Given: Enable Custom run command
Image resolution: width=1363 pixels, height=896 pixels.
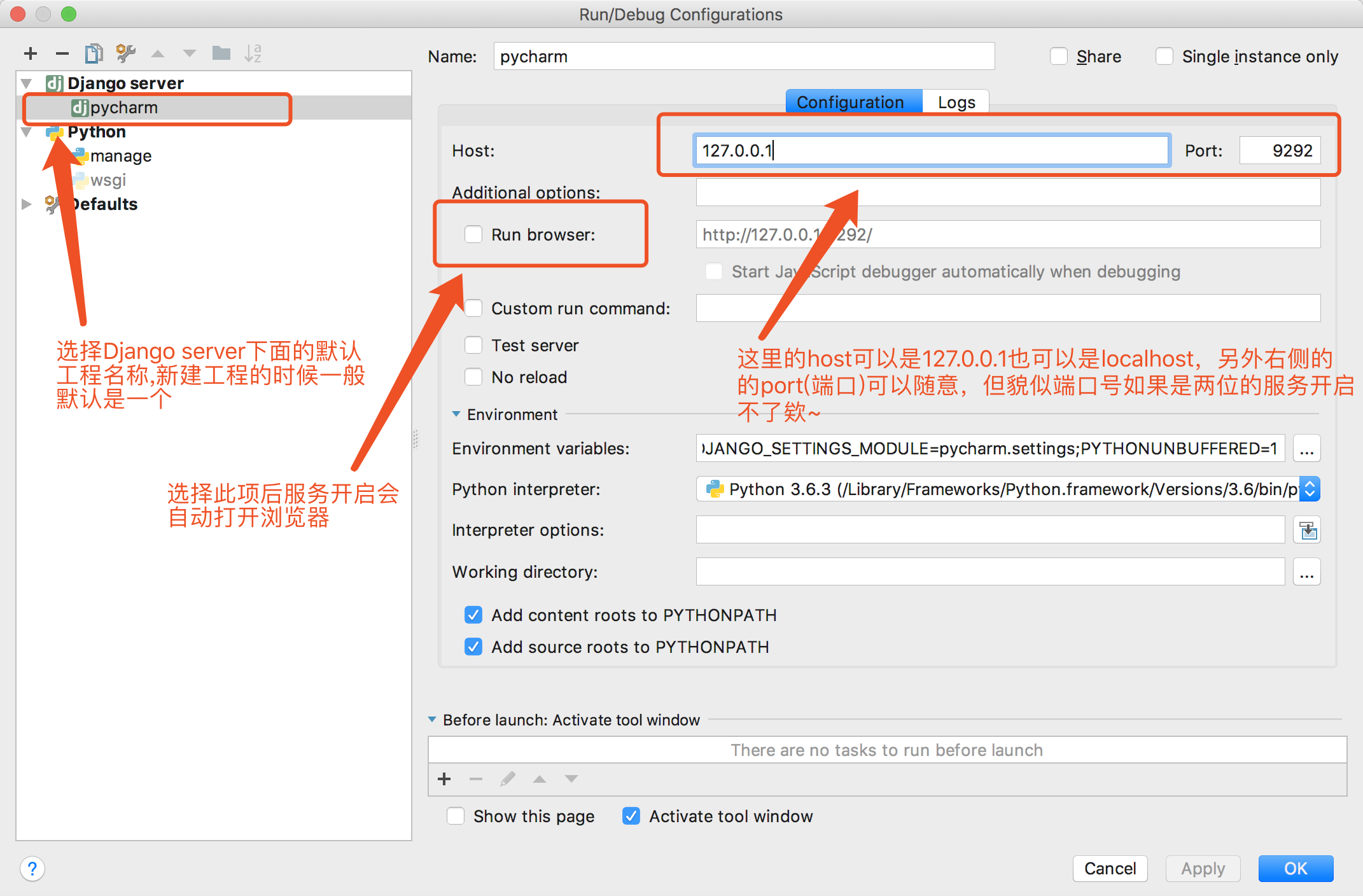Looking at the screenshot, I should click(473, 309).
